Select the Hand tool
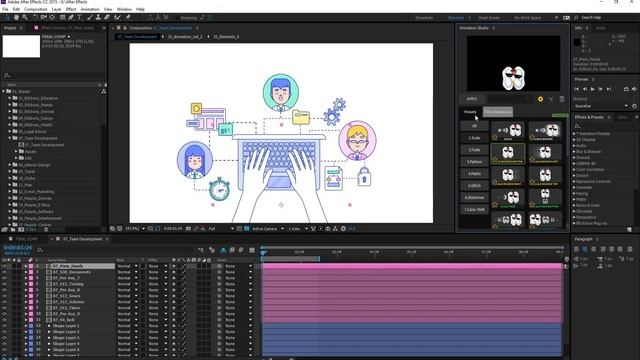This screenshot has height=360, width=640. click(x=16, y=18)
